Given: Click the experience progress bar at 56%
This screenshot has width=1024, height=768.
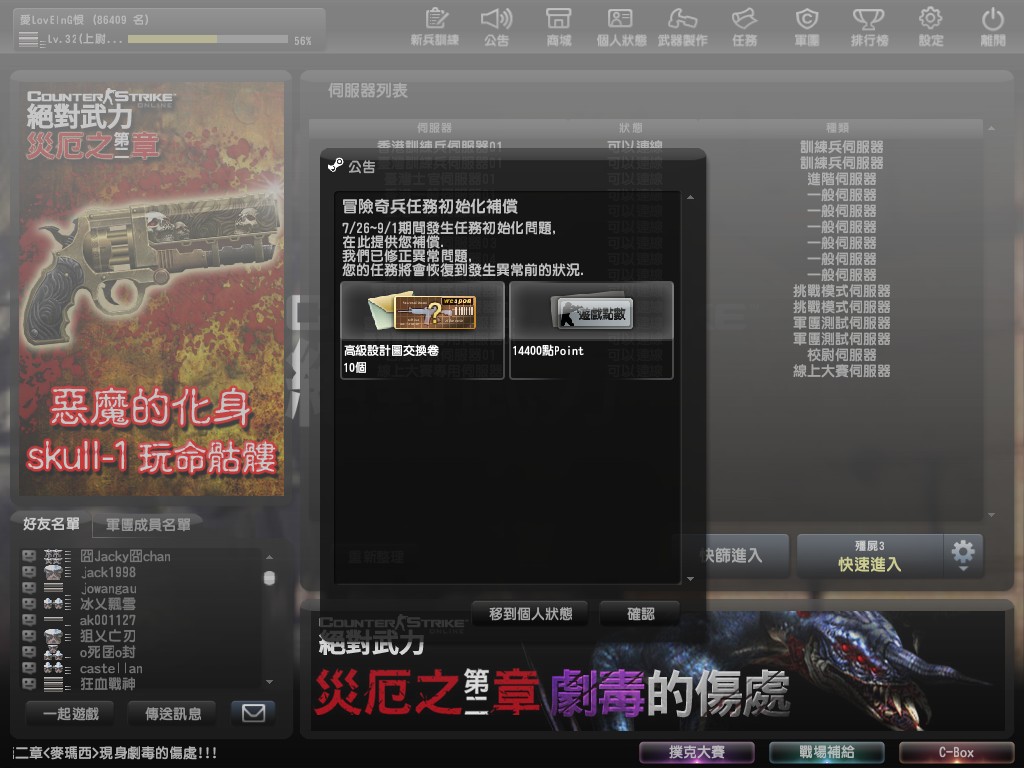Looking at the screenshot, I should tap(208, 39).
